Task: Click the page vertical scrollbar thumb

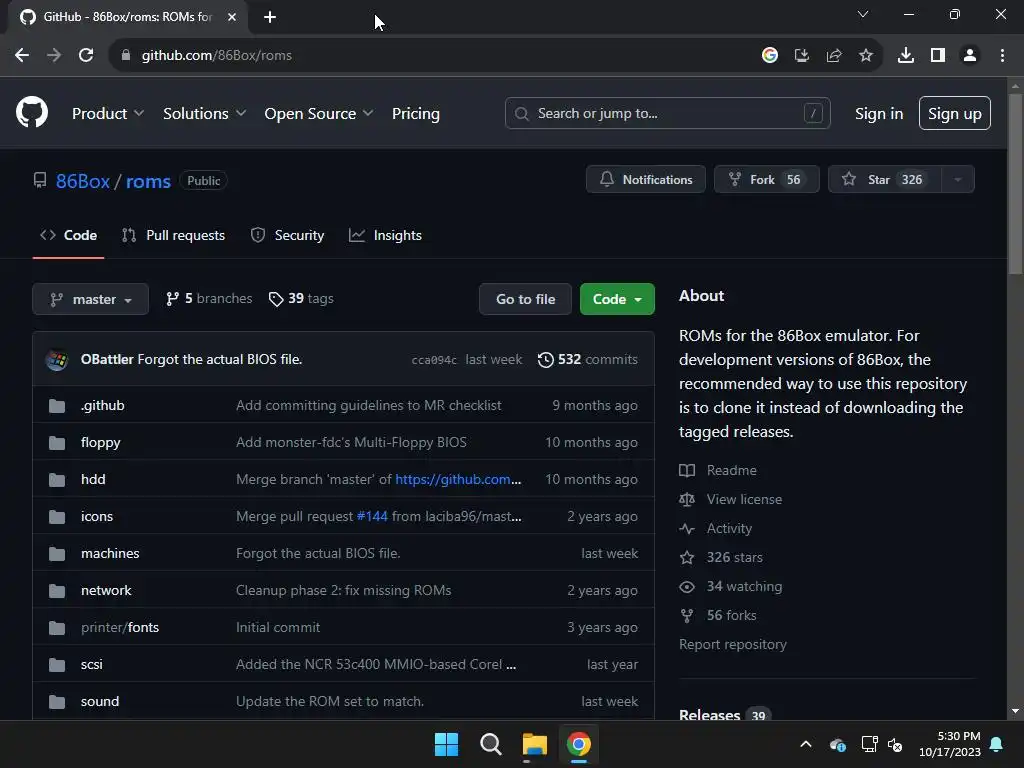Action: click(x=1015, y=184)
